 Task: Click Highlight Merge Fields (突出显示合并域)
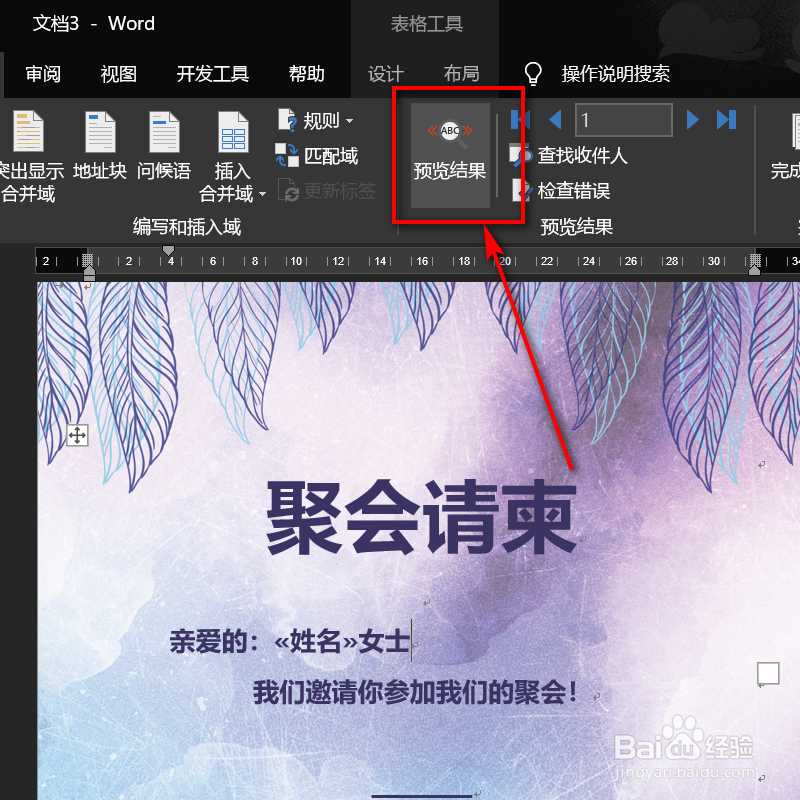[29, 157]
